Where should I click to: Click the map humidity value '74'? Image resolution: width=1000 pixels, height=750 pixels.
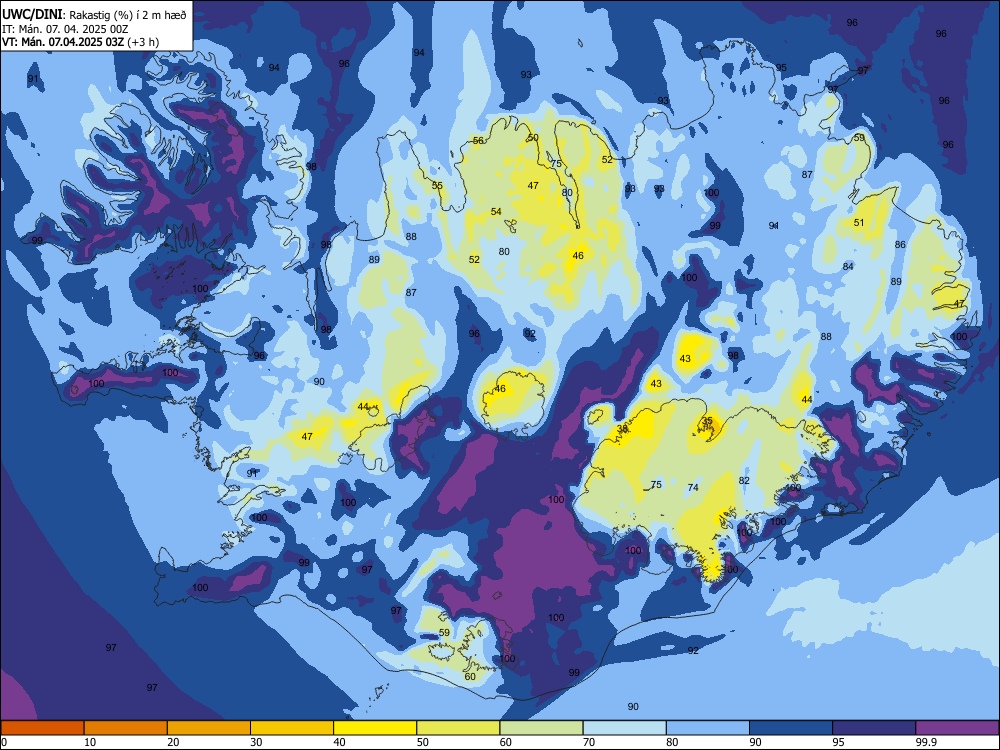(x=693, y=488)
